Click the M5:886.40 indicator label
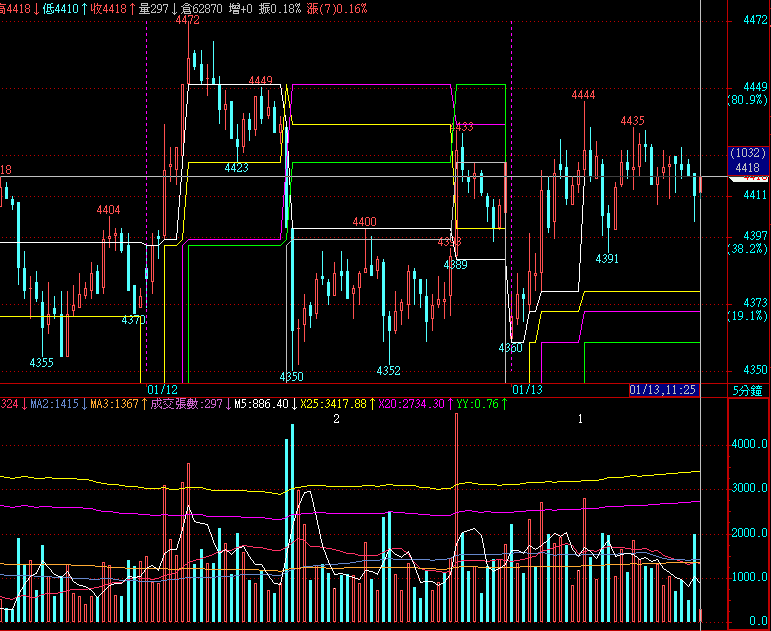 [x=261, y=404]
